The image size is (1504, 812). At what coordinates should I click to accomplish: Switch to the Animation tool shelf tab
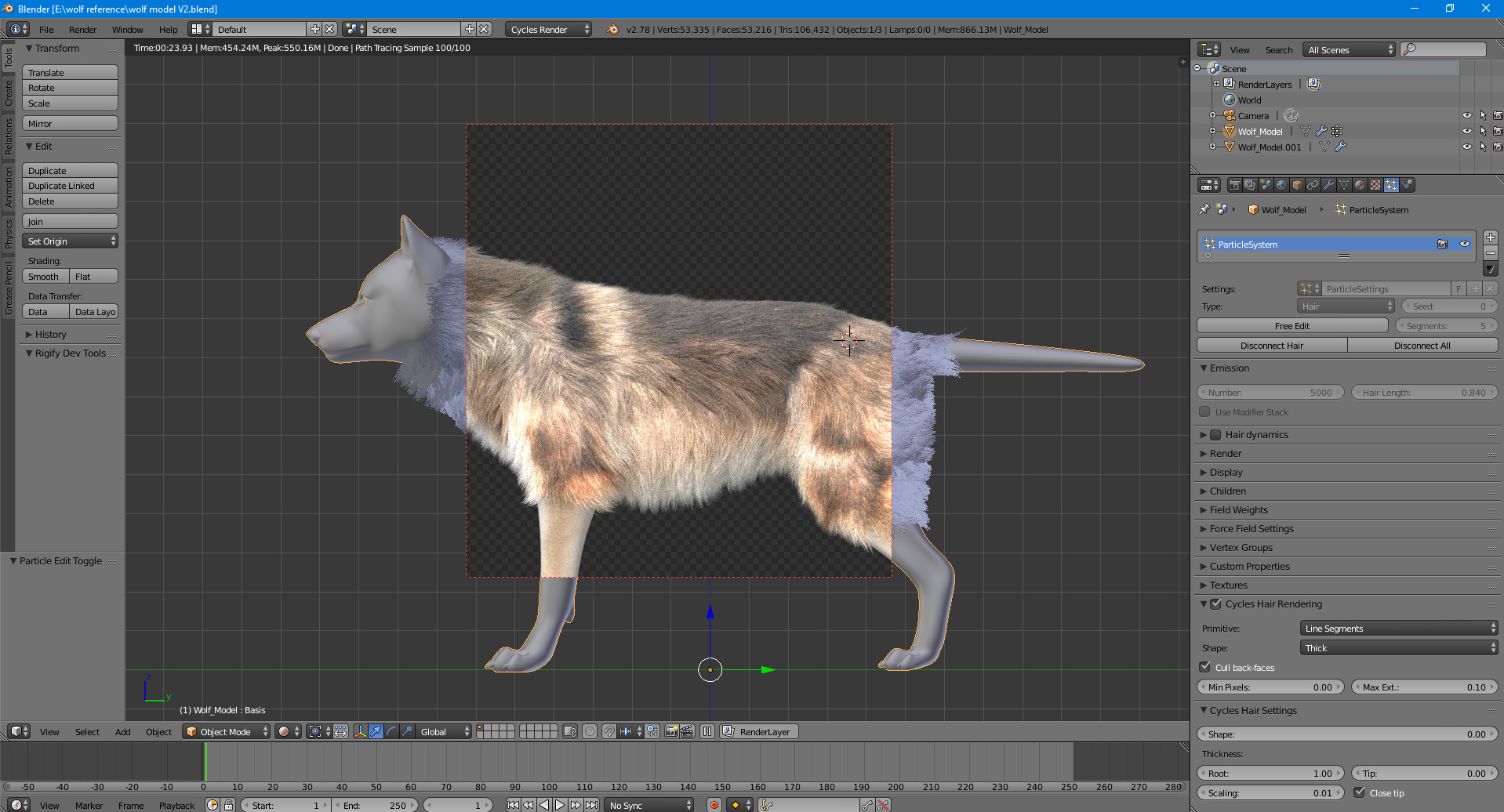pyautogui.click(x=9, y=187)
